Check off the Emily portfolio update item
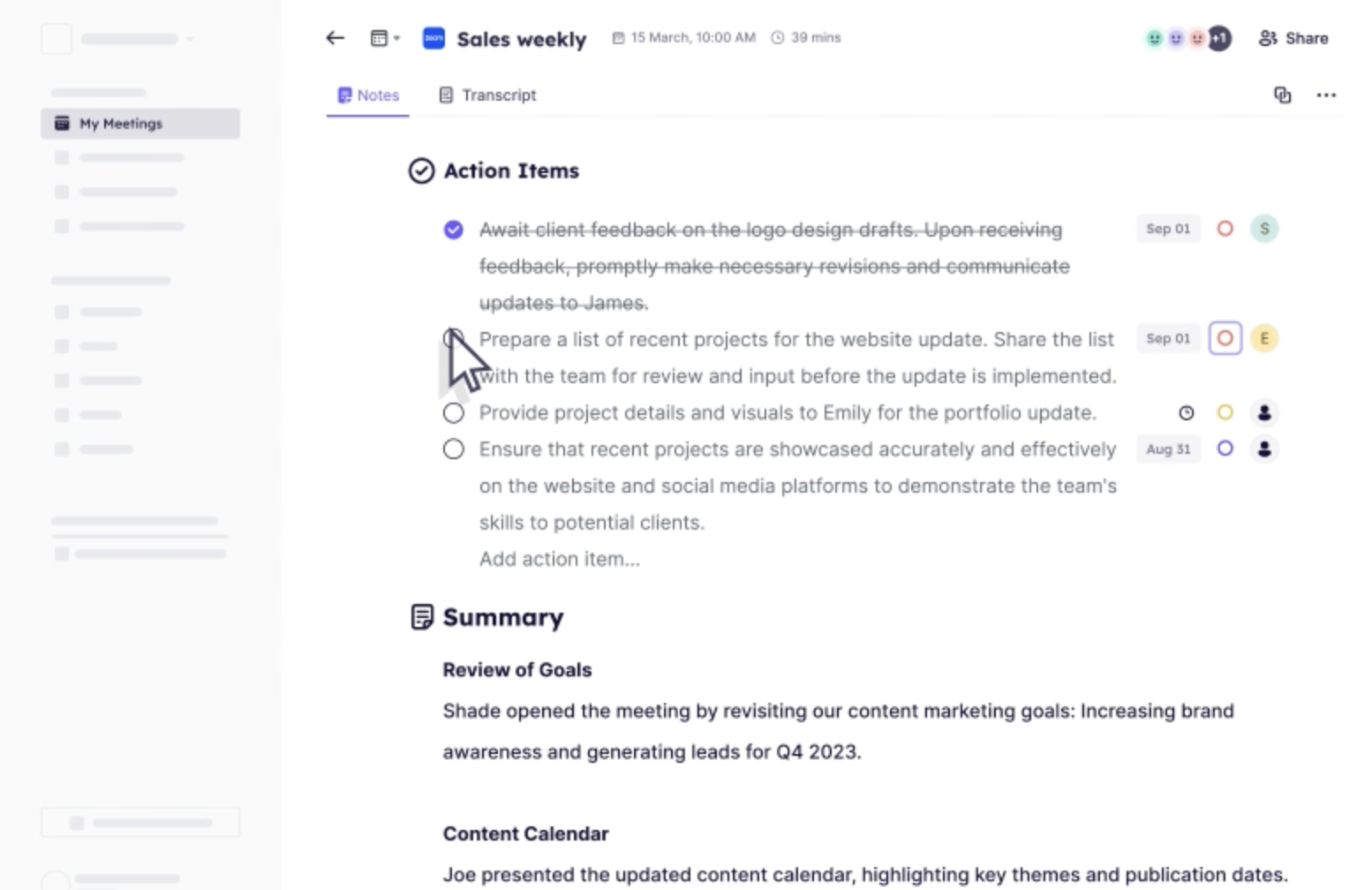1372x890 pixels. coord(453,413)
